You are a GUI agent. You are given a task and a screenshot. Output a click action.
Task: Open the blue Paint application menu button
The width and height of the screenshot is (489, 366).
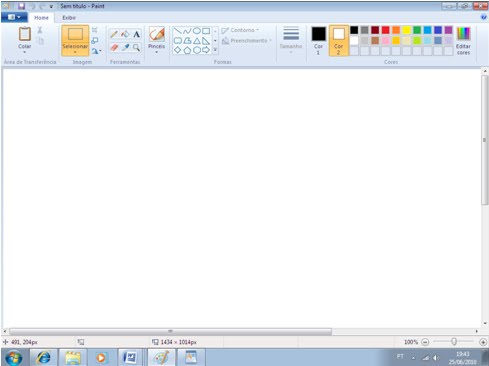[x=14, y=17]
